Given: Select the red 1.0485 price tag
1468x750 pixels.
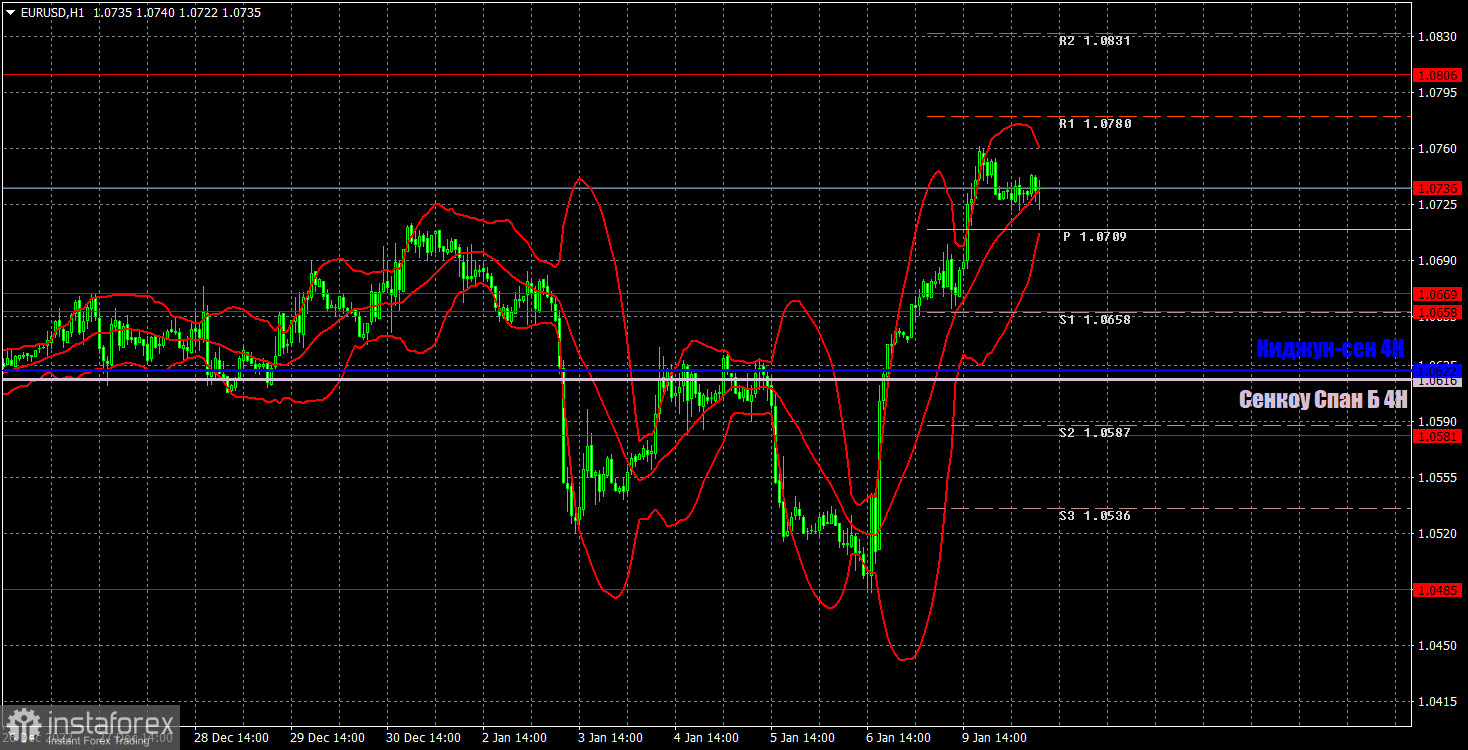Looking at the screenshot, I should 1438,590.
